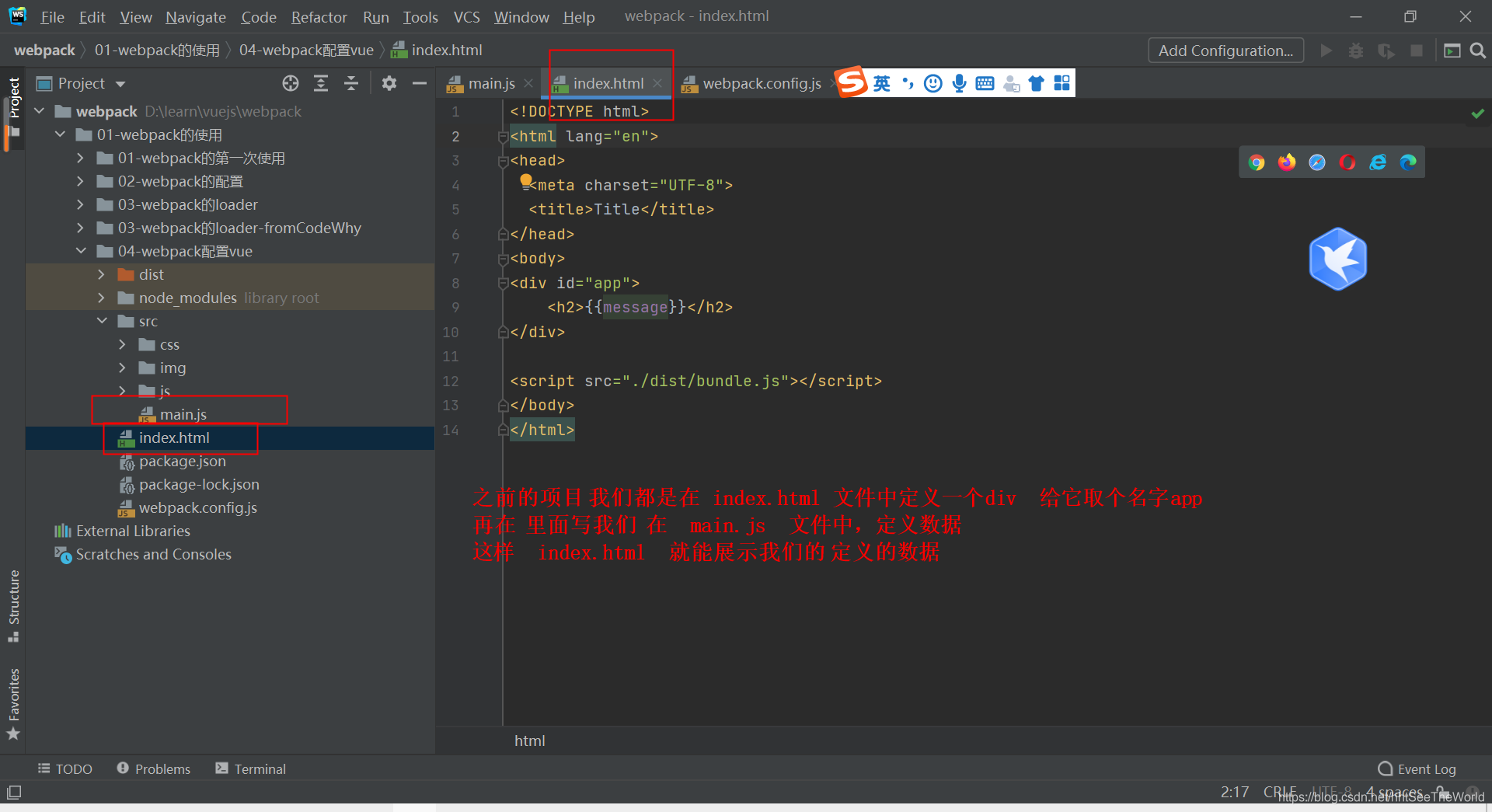The width and height of the screenshot is (1492, 812).
Task: Click the intention lightbulb on line 4
Action: pyautogui.click(x=526, y=180)
